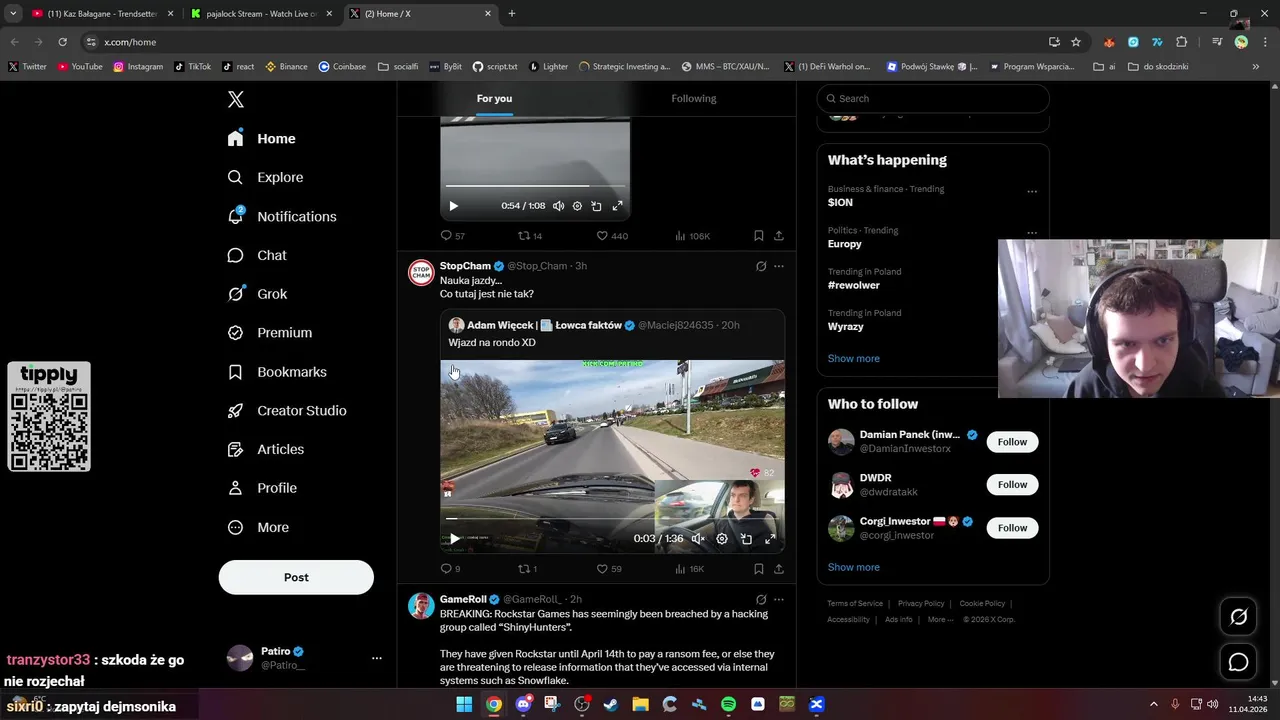Image resolution: width=1280 pixels, height=720 pixels.
Task: Show more in Who to follow
Action: point(854,567)
